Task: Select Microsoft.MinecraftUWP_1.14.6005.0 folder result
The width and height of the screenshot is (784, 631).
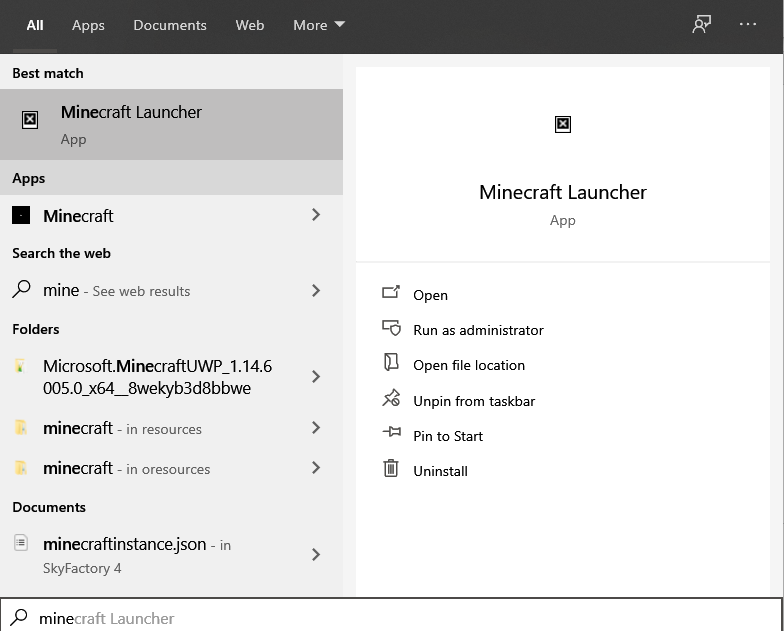Action: [172, 376]
